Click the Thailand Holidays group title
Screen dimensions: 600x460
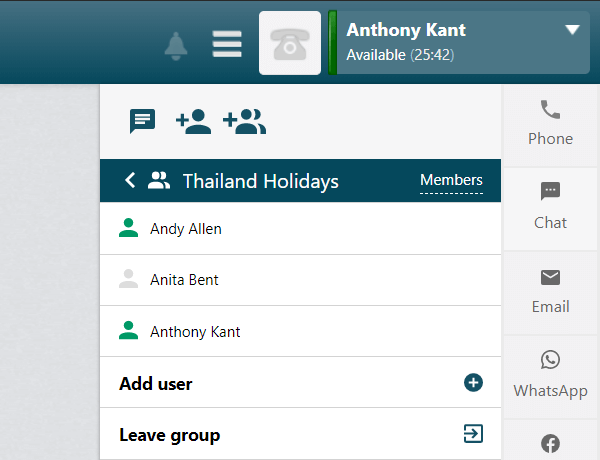tap(261, 181)
